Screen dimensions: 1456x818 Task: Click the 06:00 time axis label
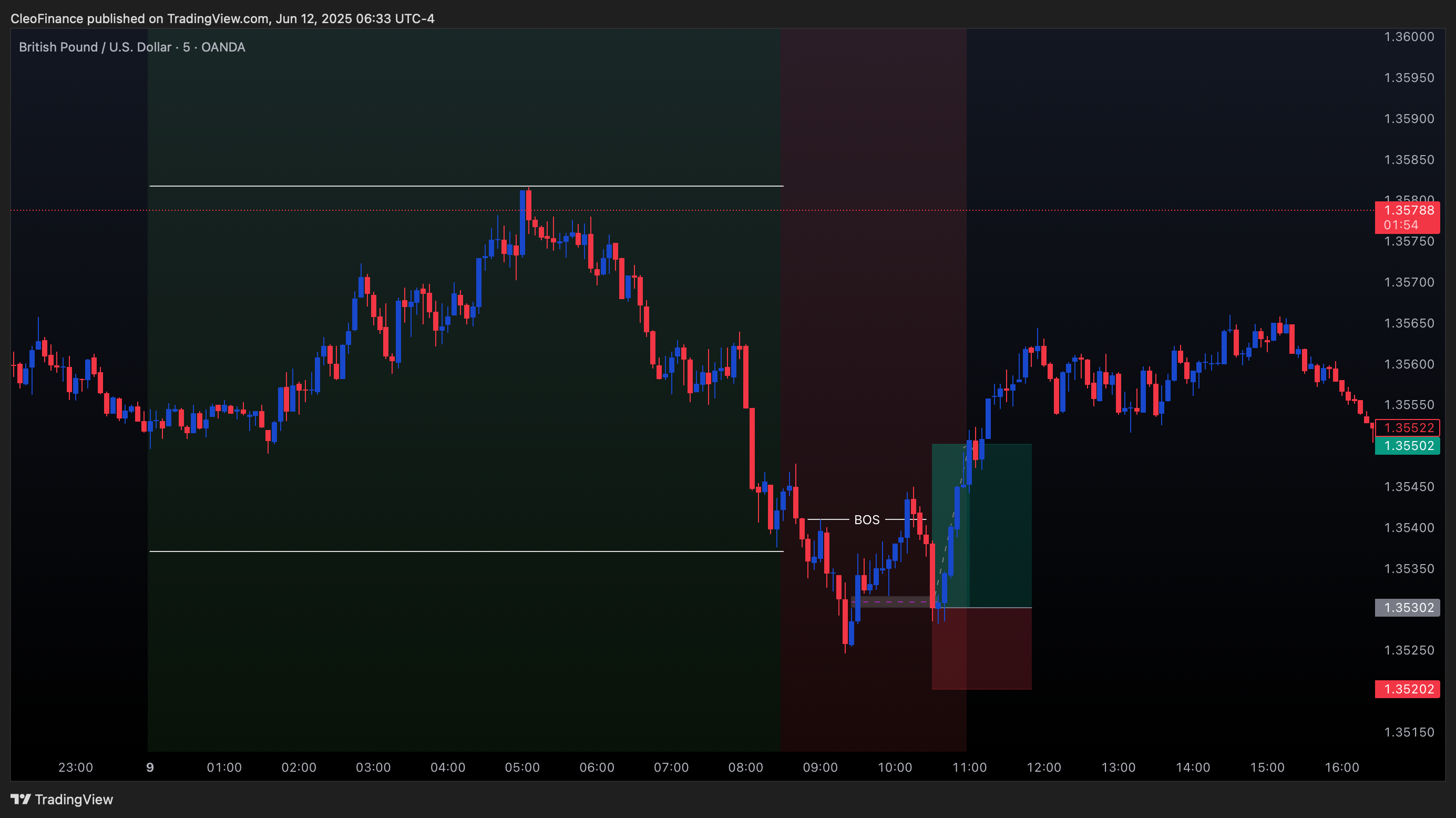pyautogui.click(x=597, y=767)
